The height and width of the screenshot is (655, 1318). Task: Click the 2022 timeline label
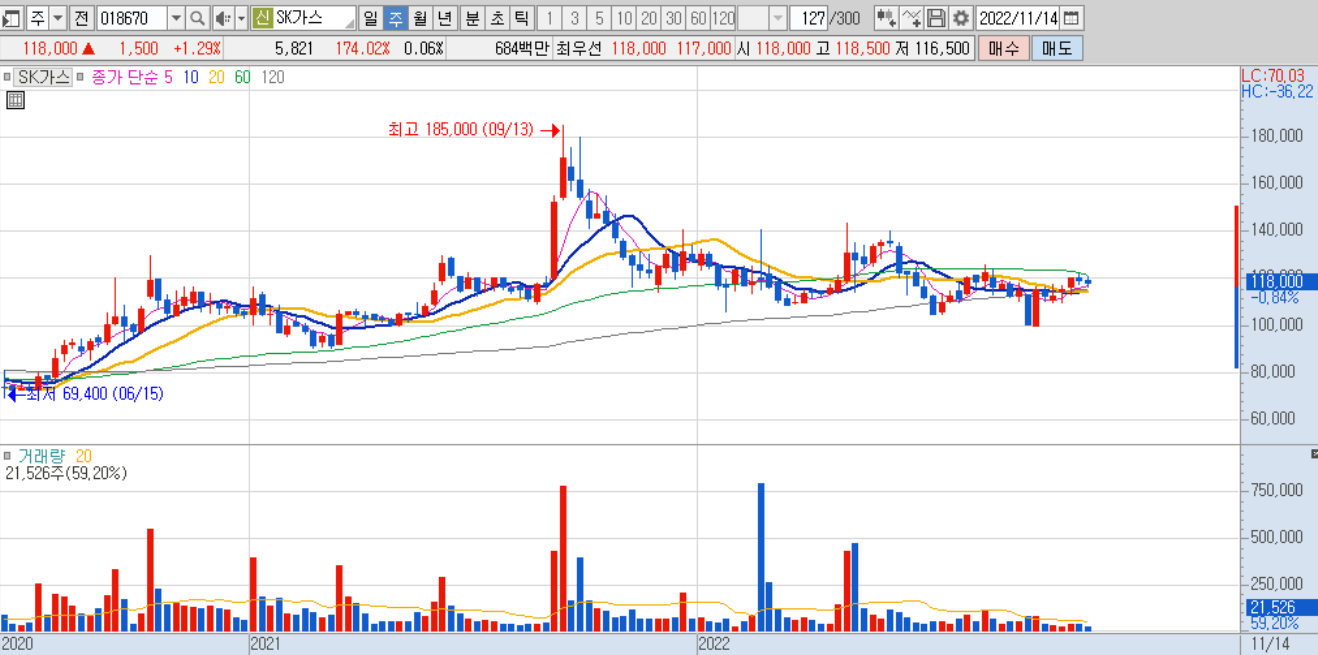pos(715,644)
